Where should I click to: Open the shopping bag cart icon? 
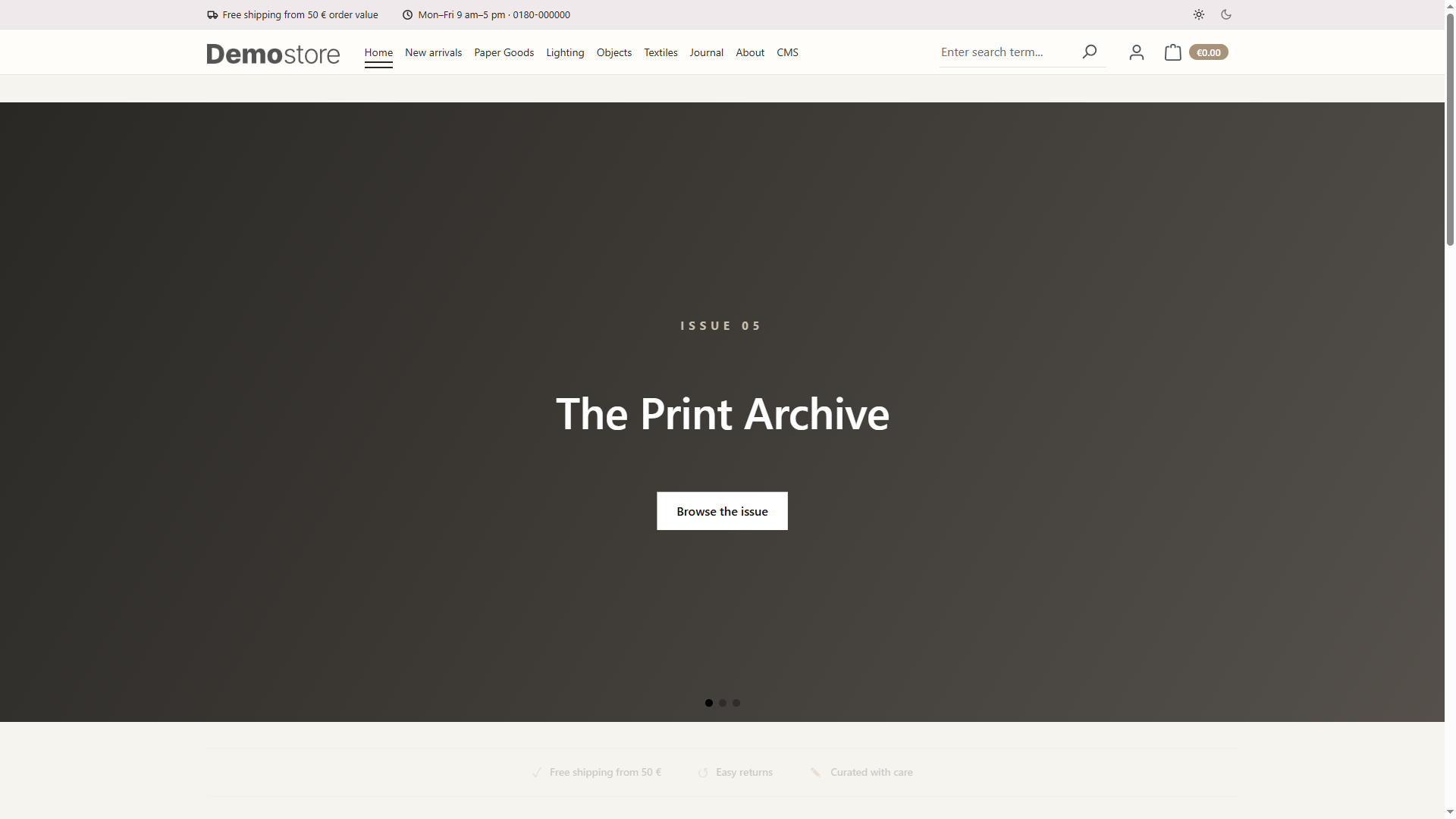(x=1172, y=52)
